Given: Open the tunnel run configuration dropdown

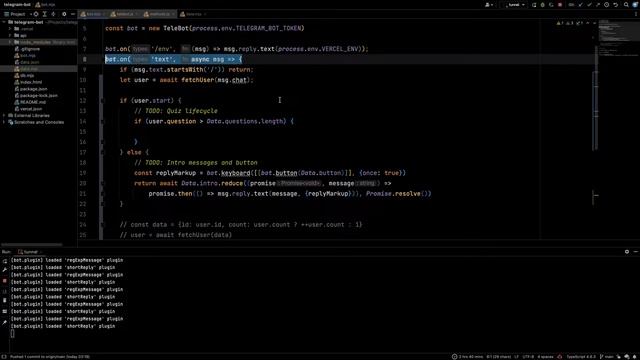Looking at the screenshot, I should [515, 5].
